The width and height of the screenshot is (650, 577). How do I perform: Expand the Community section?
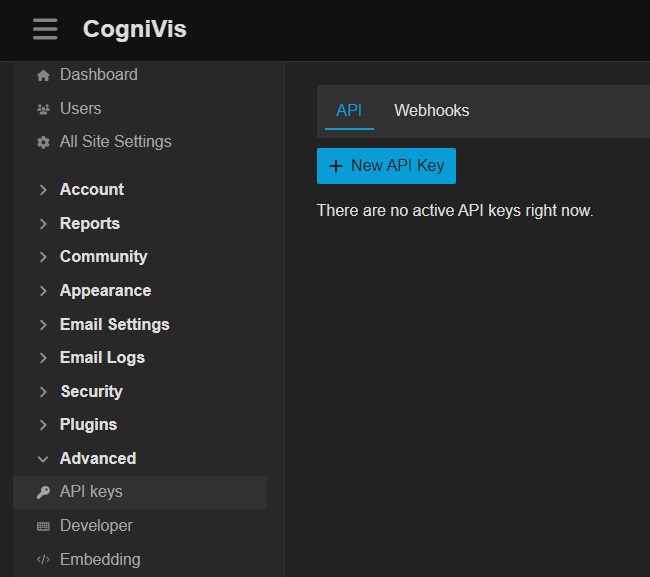pyautogui.click(x=103, y=257)
